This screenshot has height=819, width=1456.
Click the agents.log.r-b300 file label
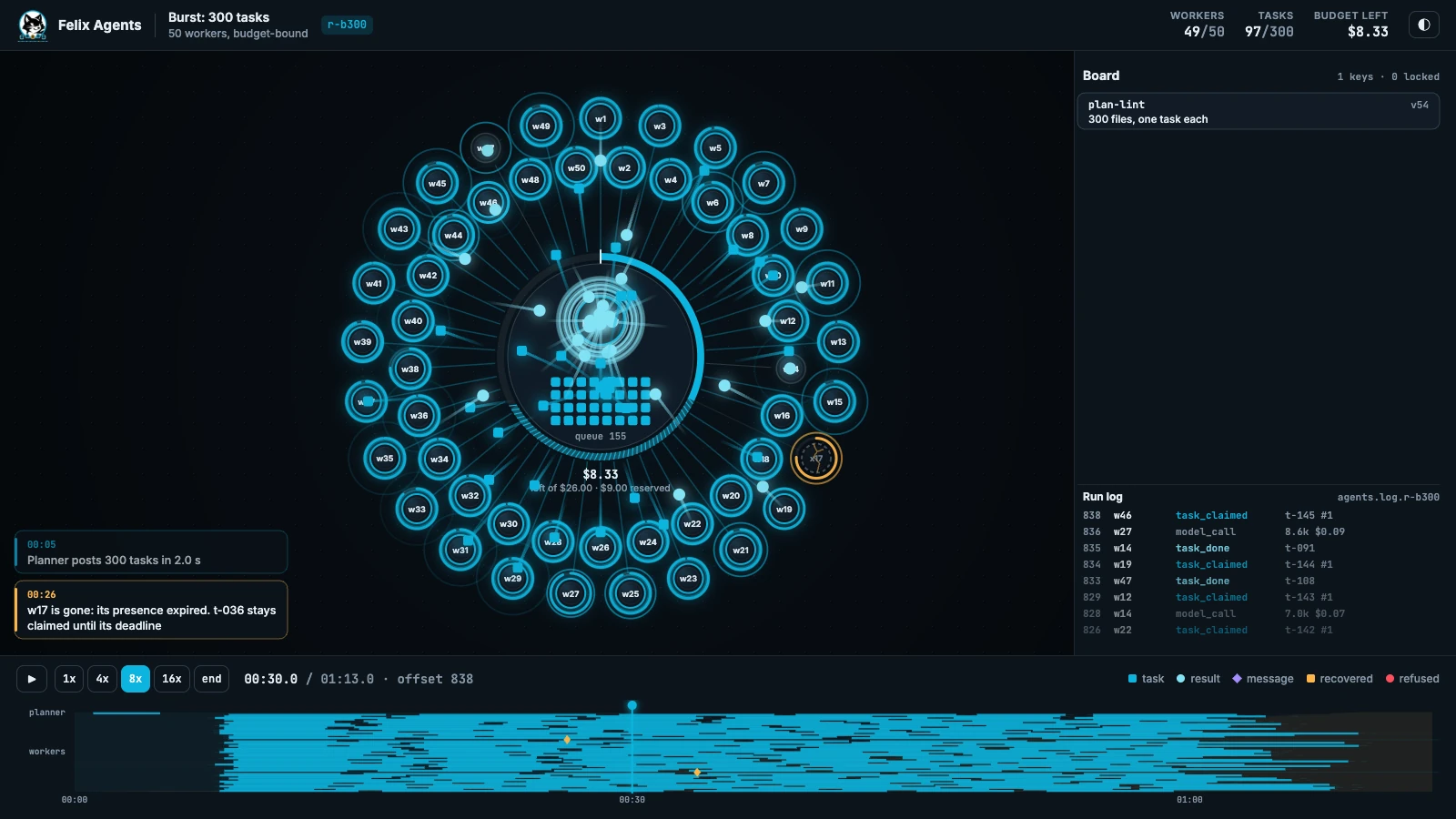(1389, 497)
